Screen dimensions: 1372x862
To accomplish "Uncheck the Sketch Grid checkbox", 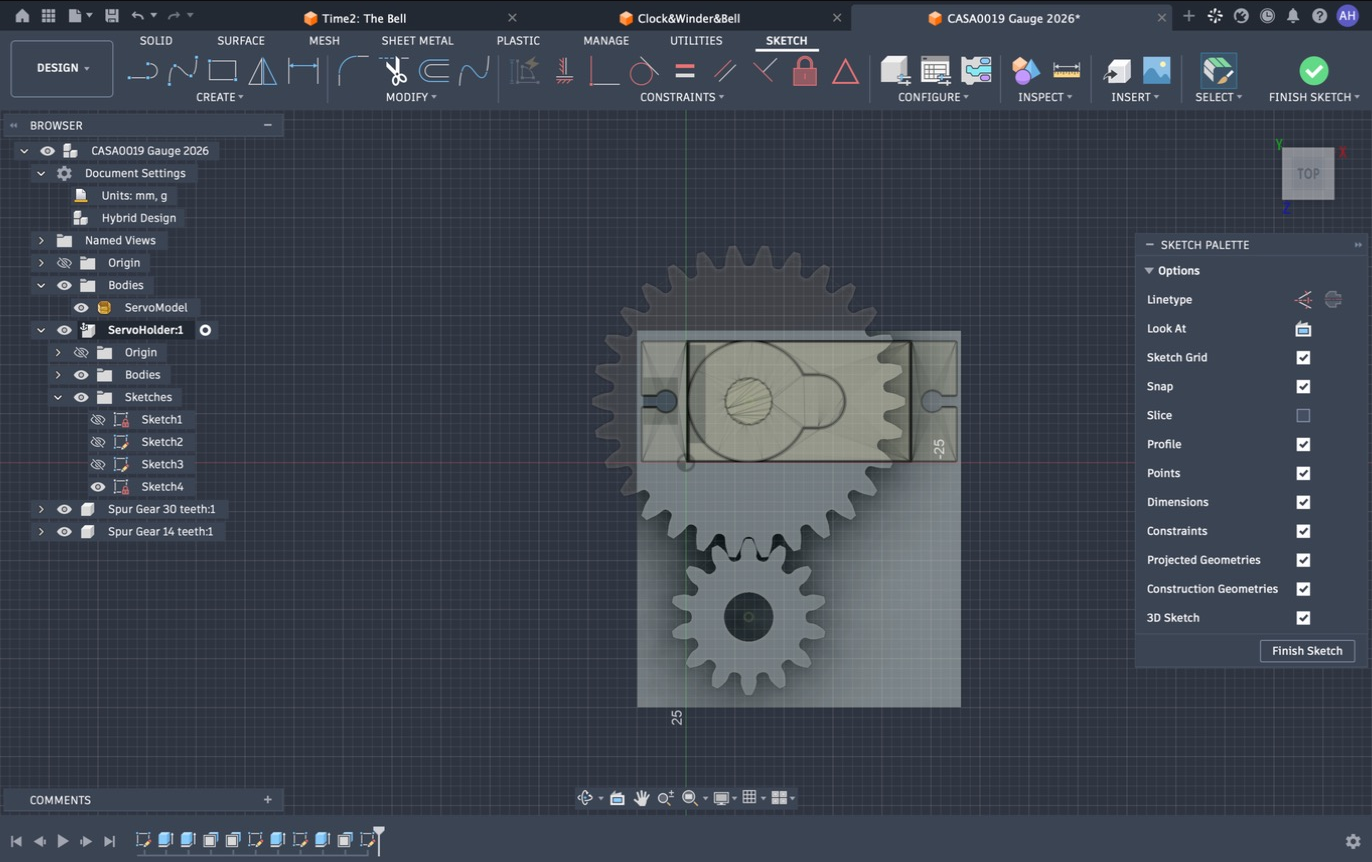I will [1303, 358].
